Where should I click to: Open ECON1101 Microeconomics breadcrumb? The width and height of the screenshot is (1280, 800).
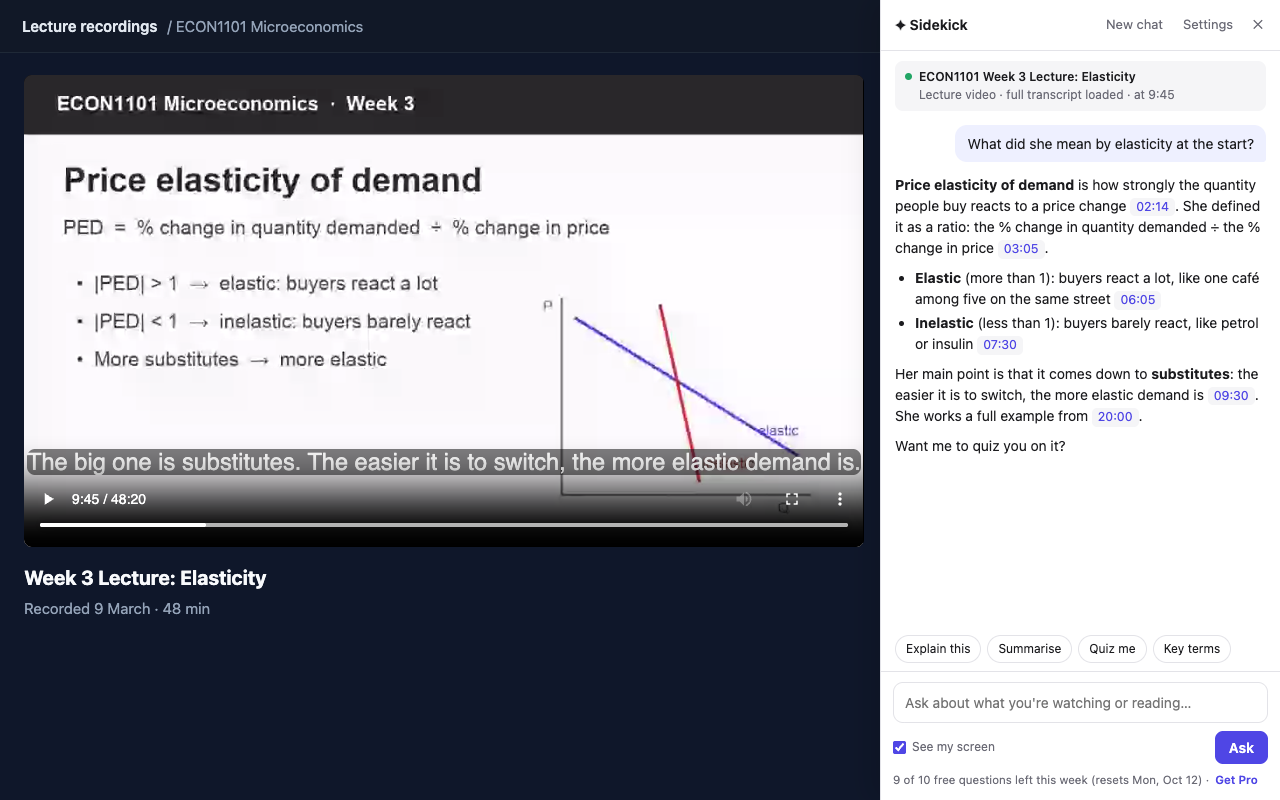[x=270, y=27]
